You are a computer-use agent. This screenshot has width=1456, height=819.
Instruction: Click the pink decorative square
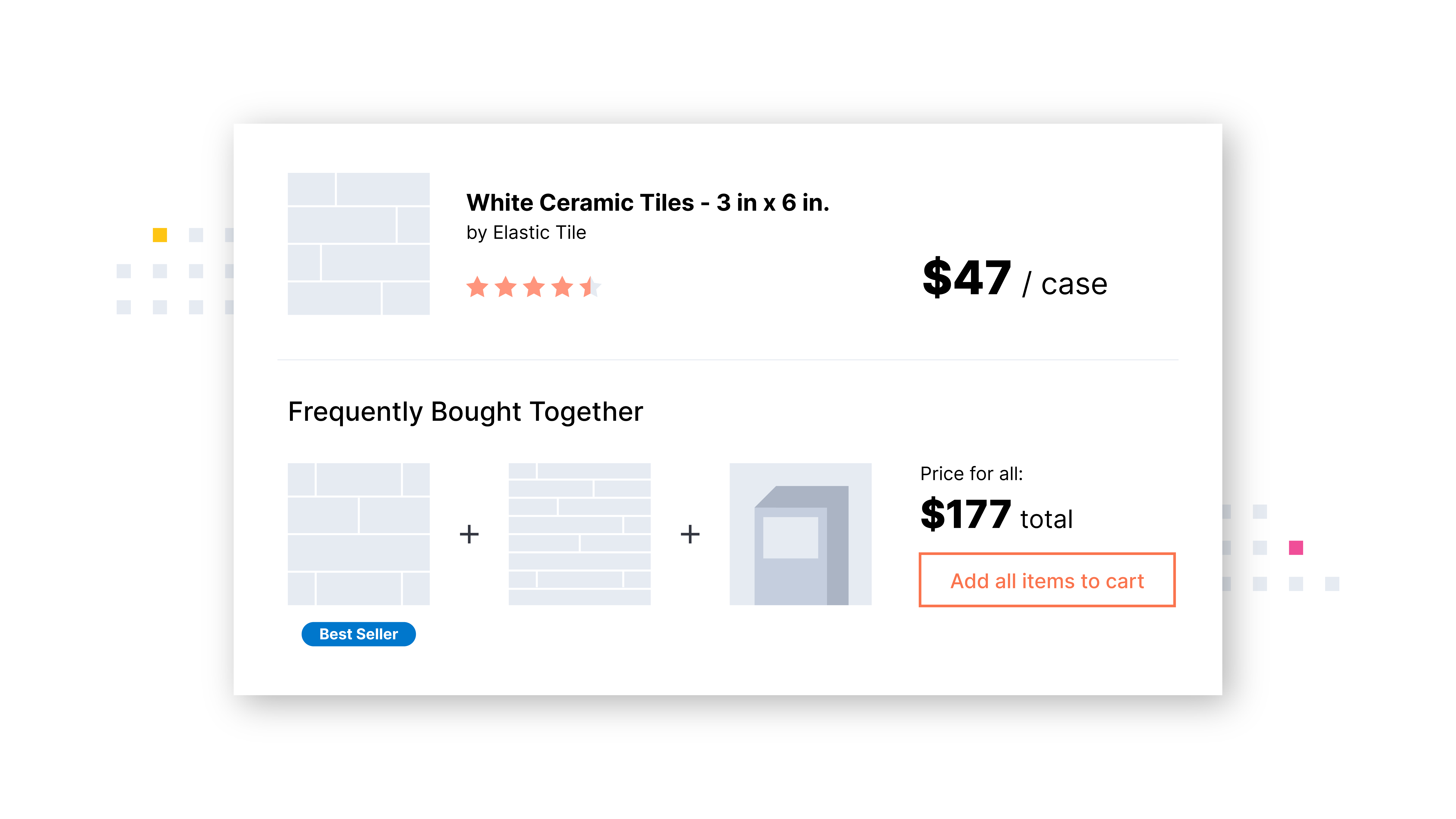click(x=1296, y=548)
